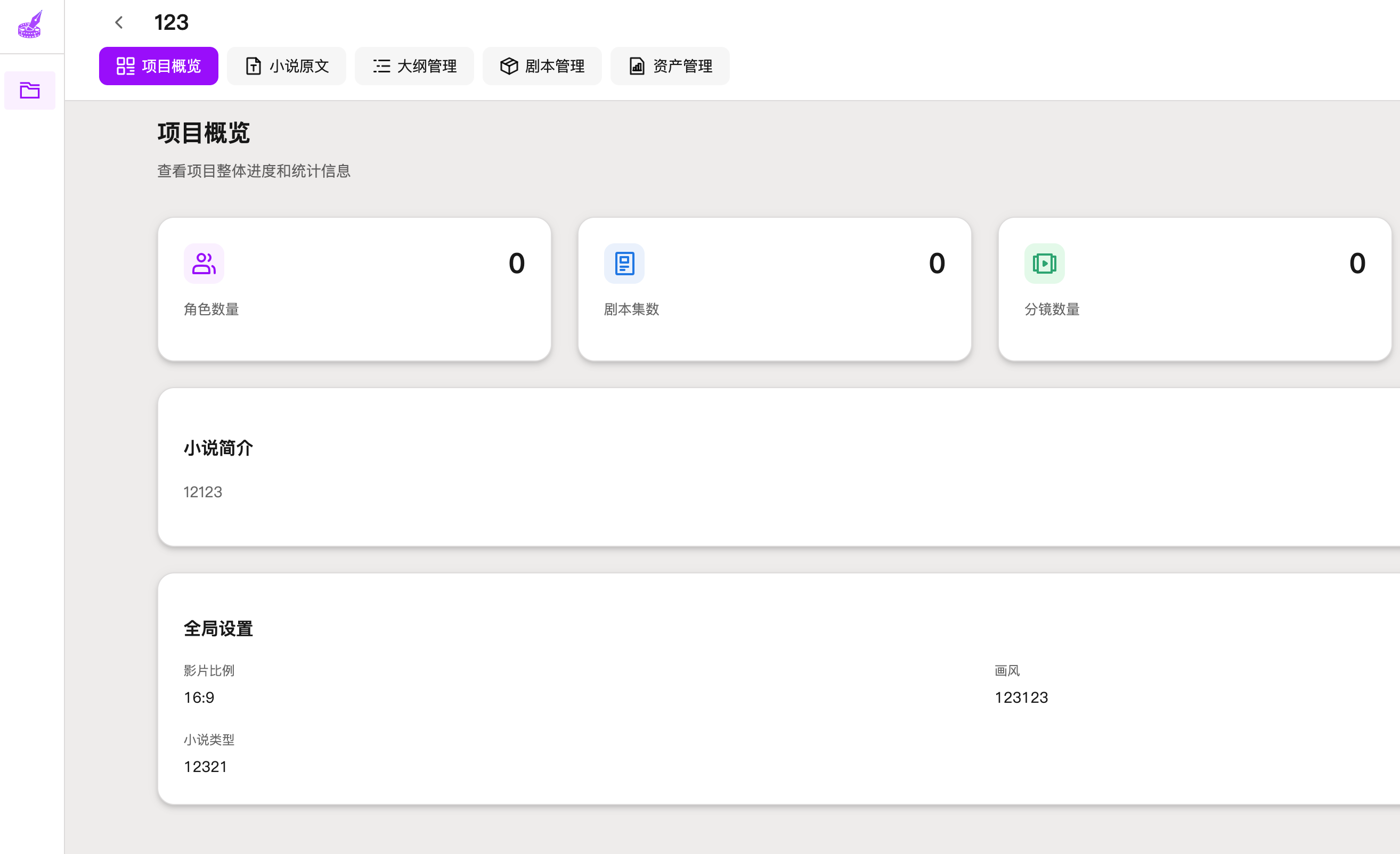Open the projects folder sidebar icon

30,91
